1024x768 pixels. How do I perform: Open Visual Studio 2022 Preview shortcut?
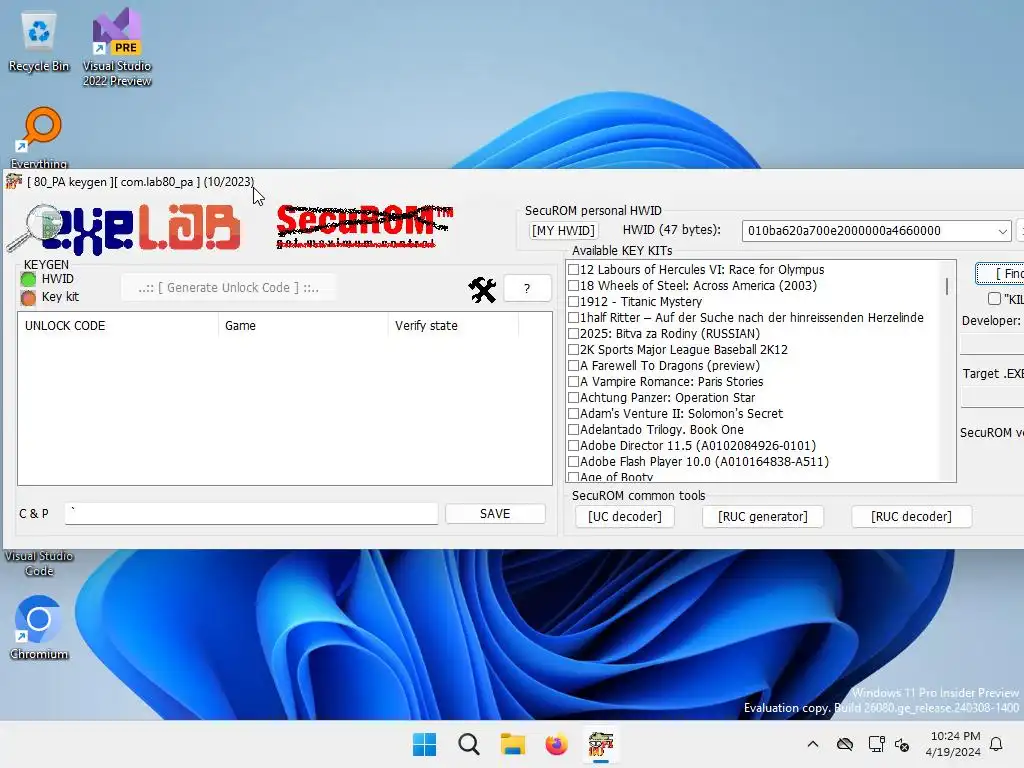(x=117, y=48)
